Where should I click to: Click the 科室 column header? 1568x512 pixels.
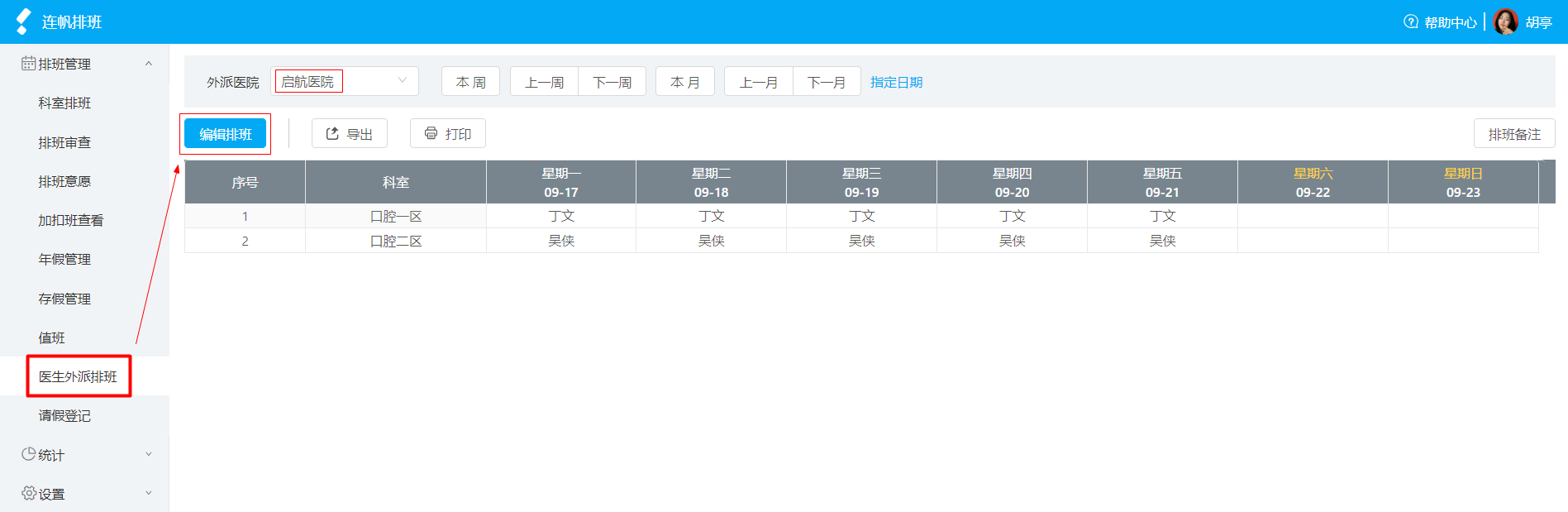pyautogui.click(x=396, y=182)
